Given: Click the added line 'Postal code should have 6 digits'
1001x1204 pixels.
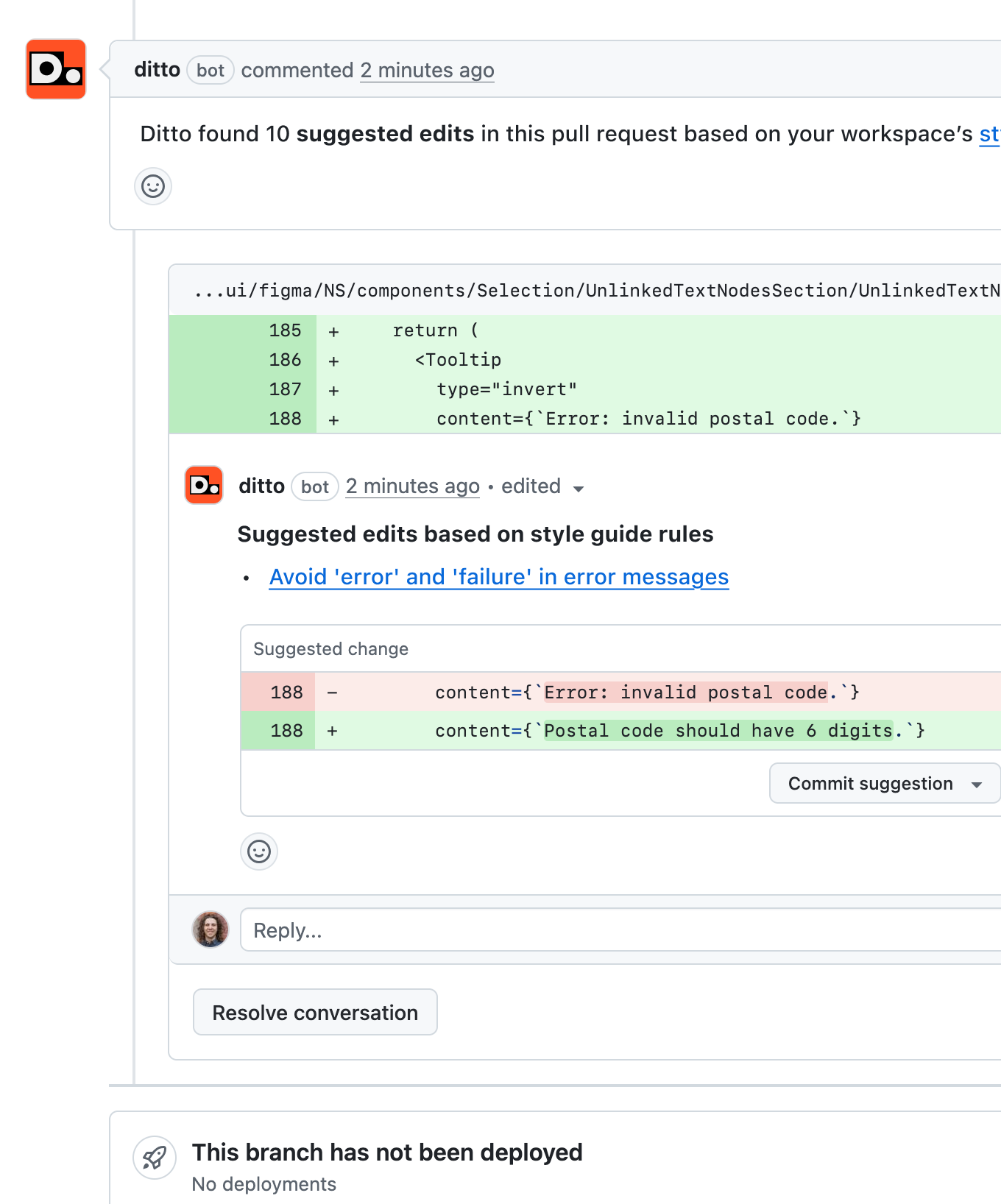Looking at the screenshot, I should coord(621,730).
